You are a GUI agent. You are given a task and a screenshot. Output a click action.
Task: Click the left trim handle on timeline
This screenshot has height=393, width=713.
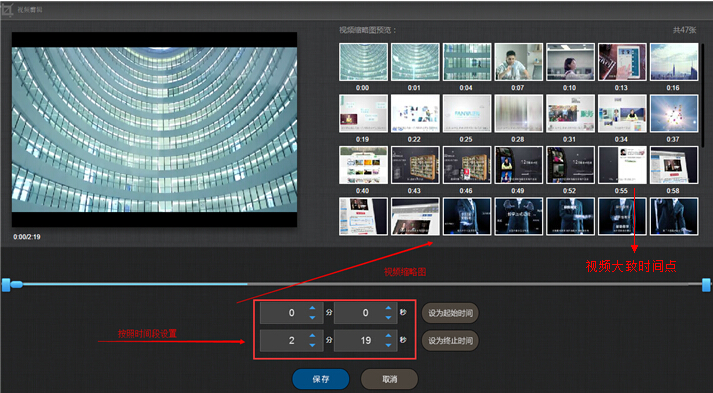coord(6,285)
